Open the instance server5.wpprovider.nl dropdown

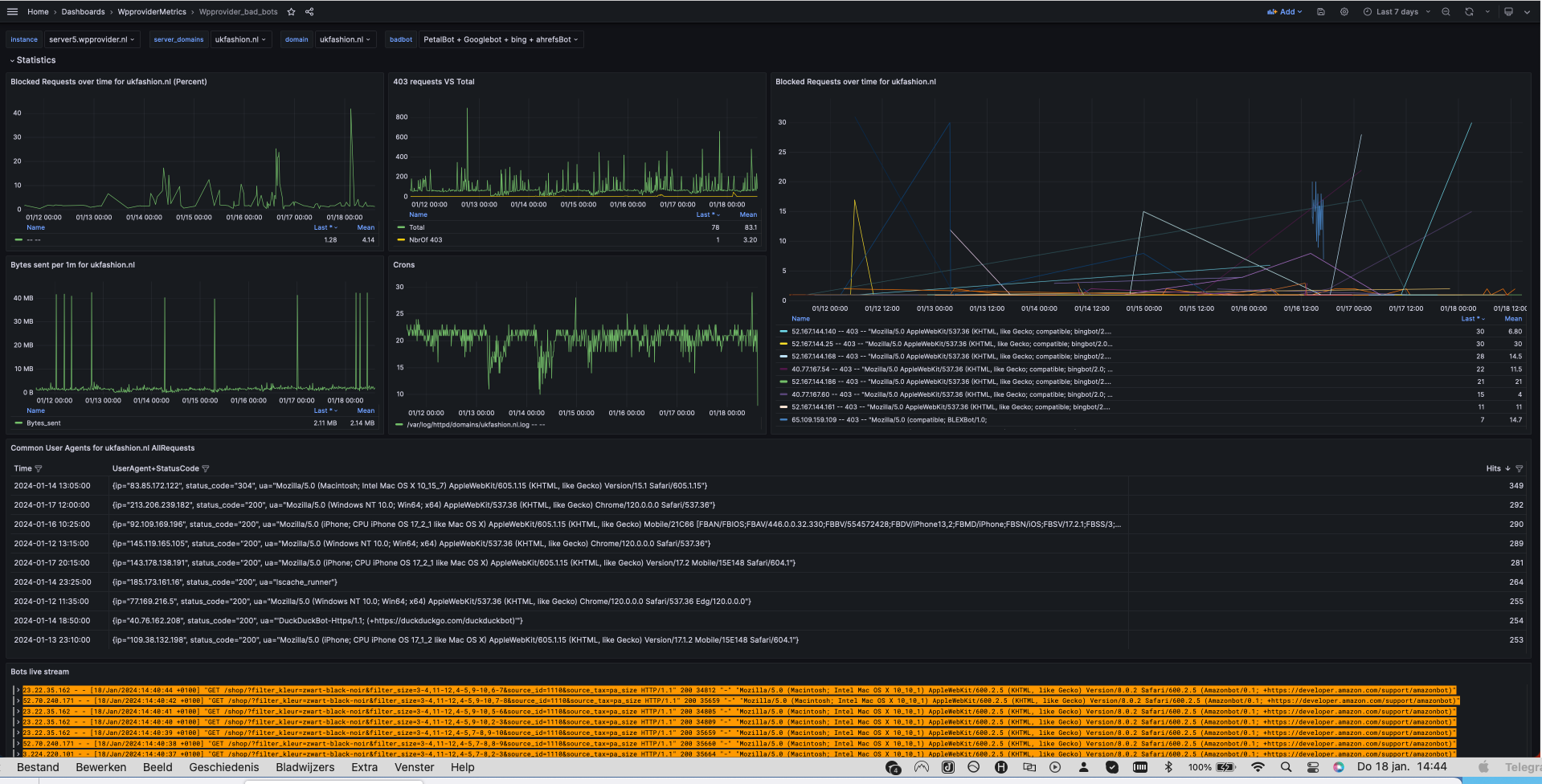[92, 39]
